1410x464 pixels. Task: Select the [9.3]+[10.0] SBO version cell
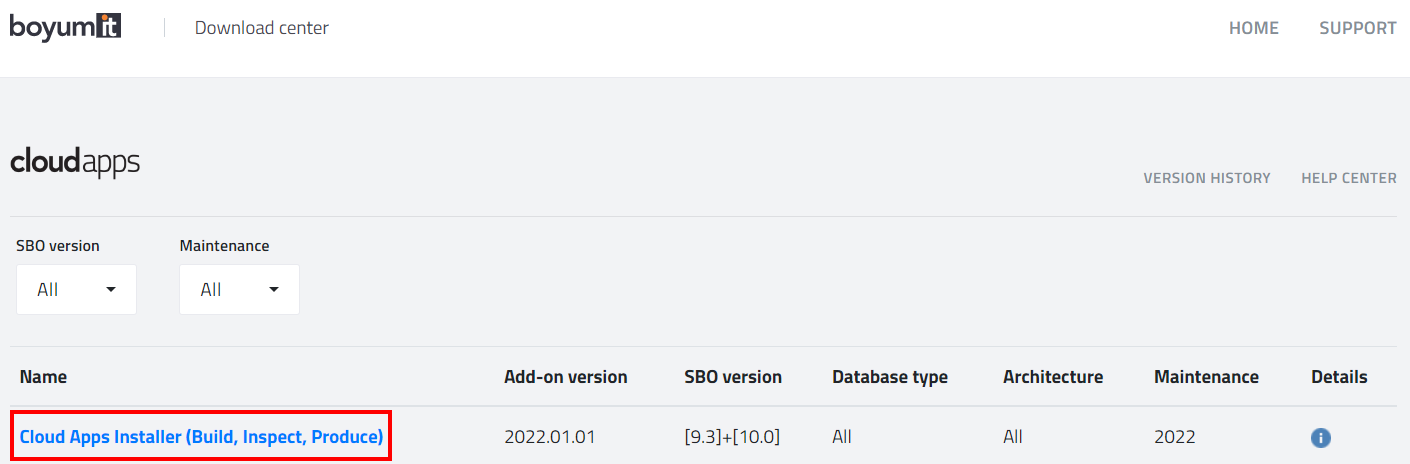732,437
